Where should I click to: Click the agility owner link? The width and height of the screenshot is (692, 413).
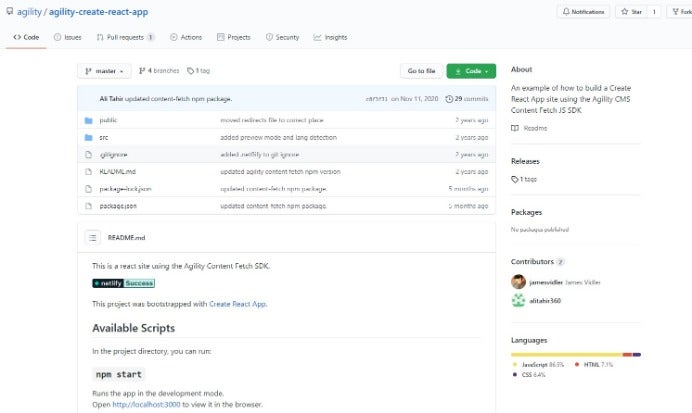tap(29, 12)
